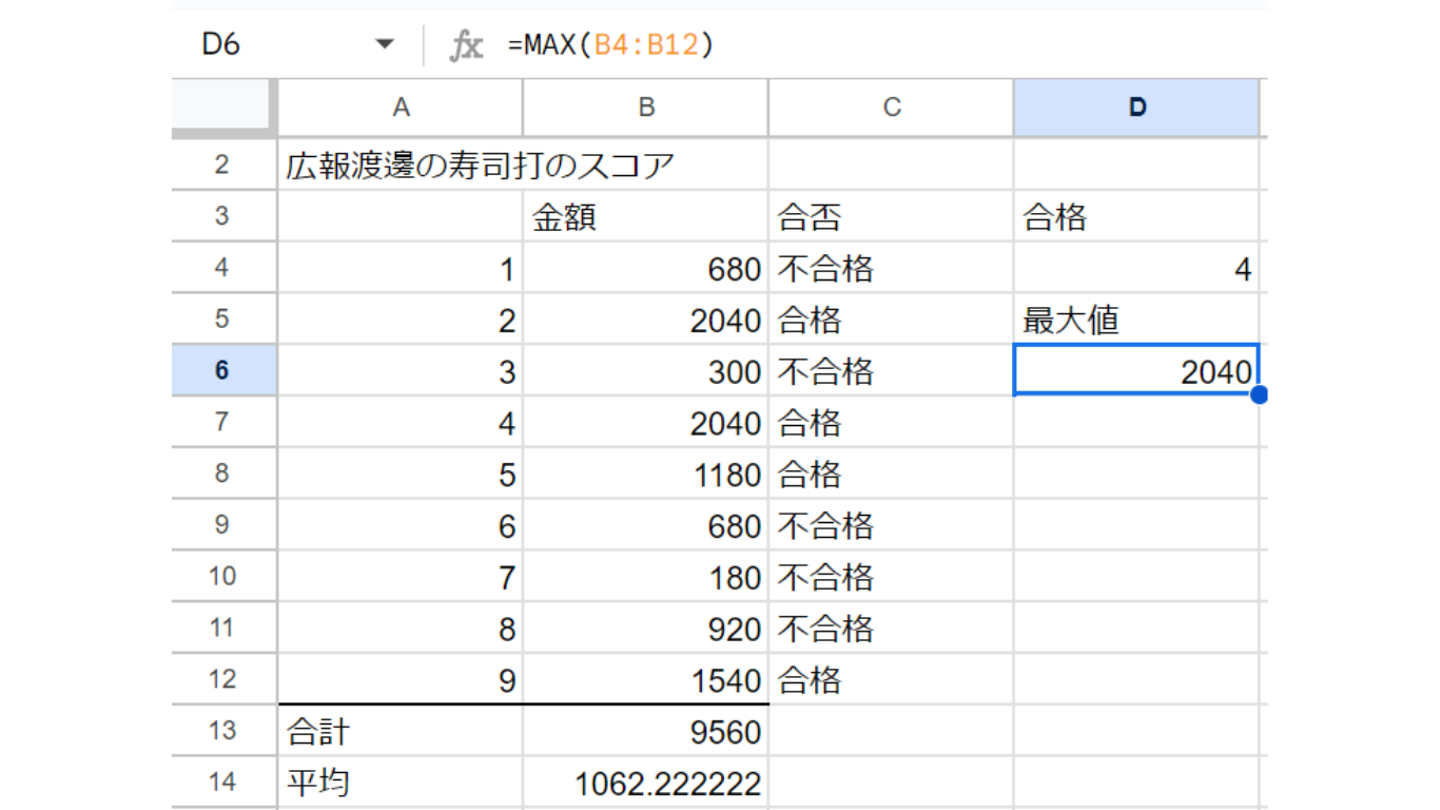Image resolution: width=1440 pixels, height=810 pixels.
Task: Click the 金額 header cell
Action: click(x=646, y=217)
